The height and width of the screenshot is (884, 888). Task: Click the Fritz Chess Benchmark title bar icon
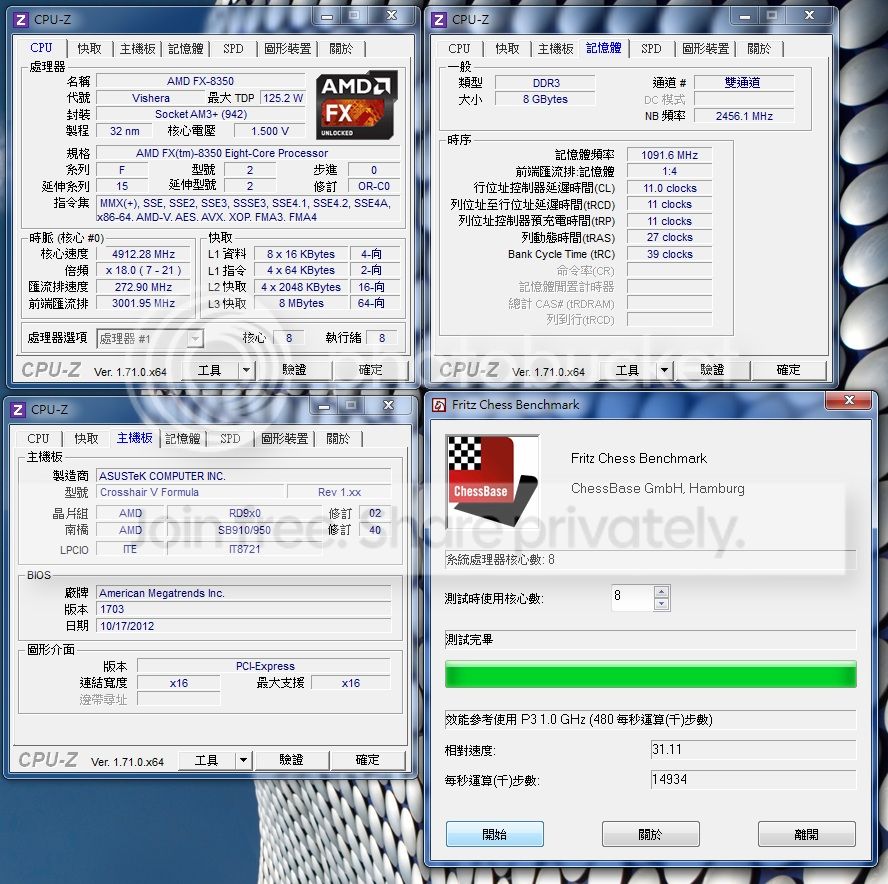tap(439, 405)
